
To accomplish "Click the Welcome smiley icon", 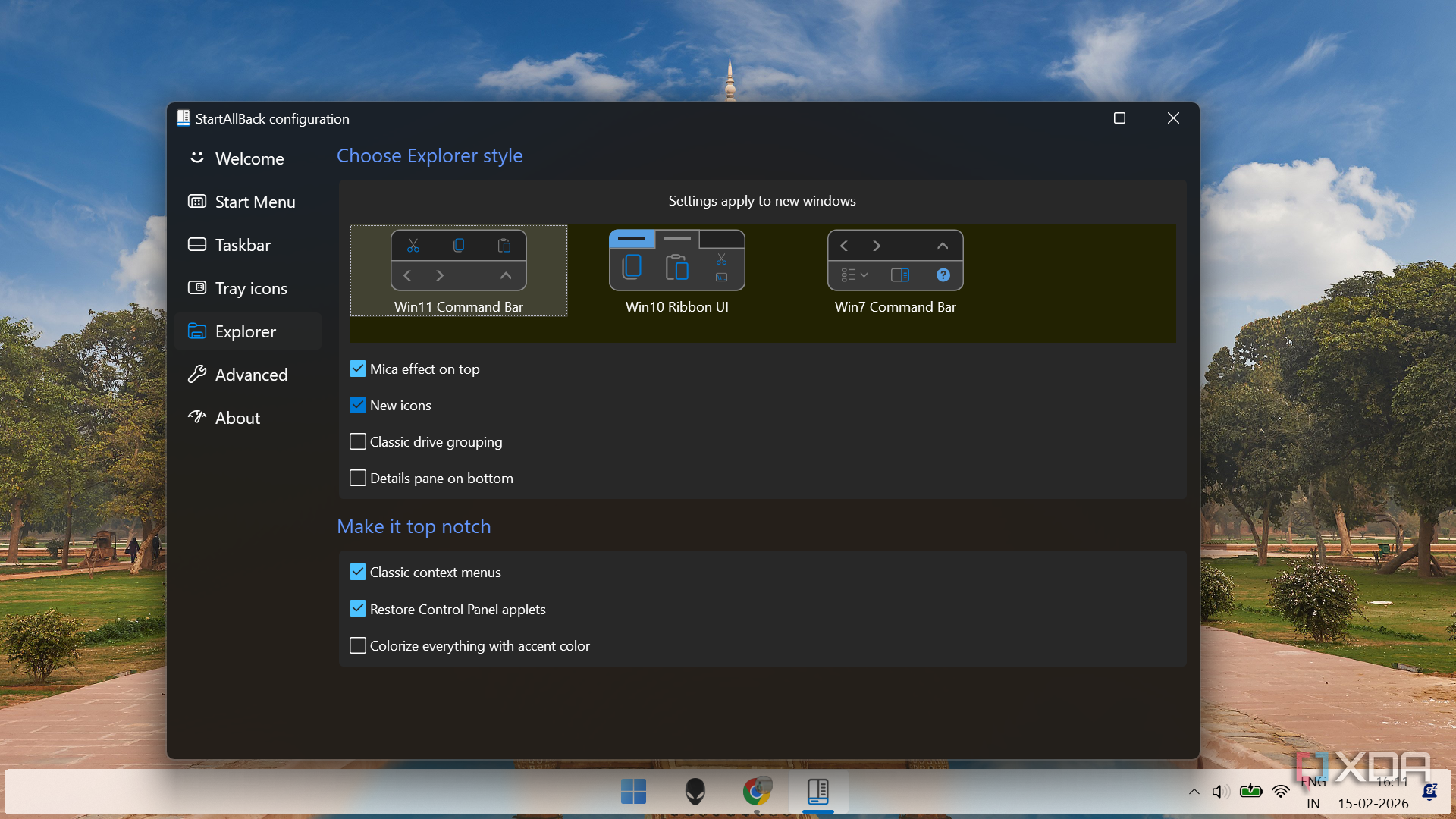I will [x=197, y=158].
